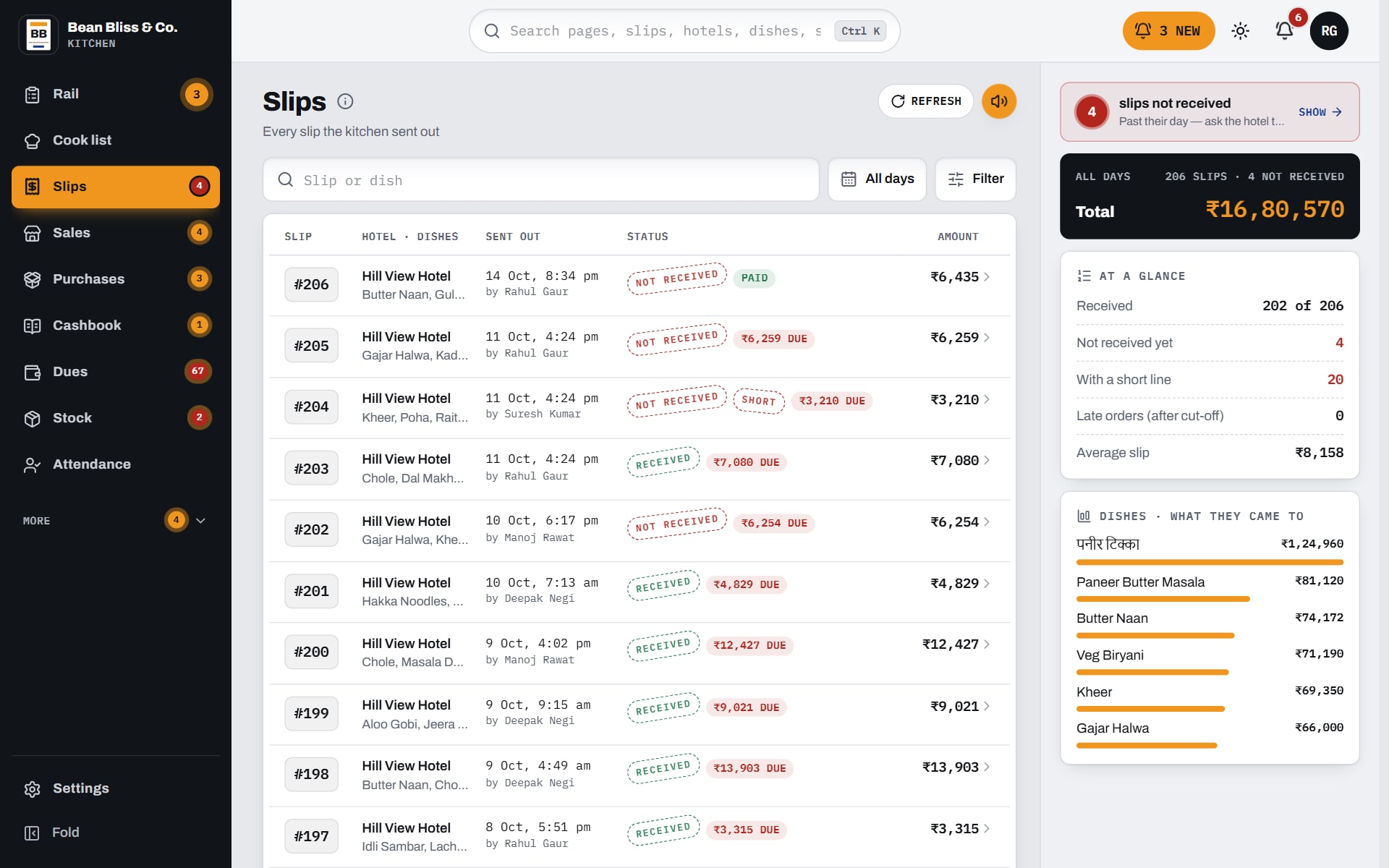The height and width of the screenshot is (868, 1389).
Task: Click the orange sound alert icon
Action: [x=999, y=101]
